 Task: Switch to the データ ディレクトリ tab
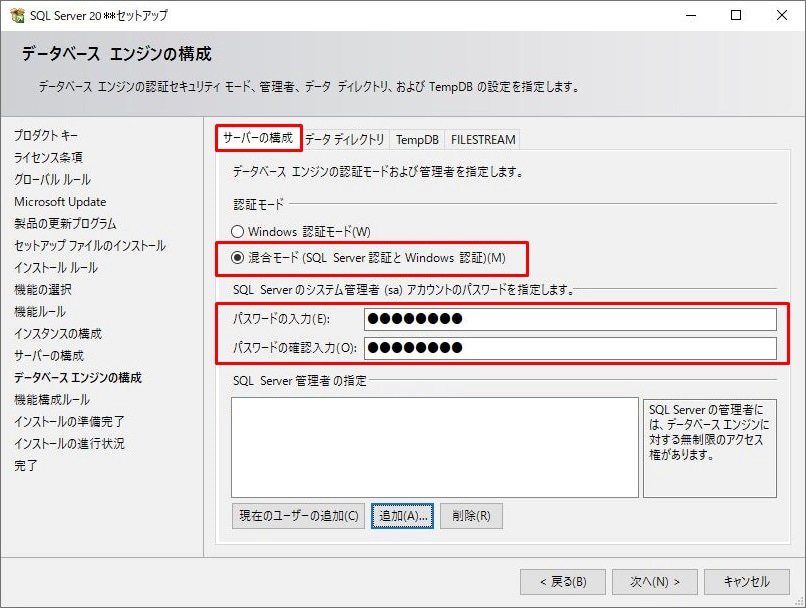(x=344, y=140)
